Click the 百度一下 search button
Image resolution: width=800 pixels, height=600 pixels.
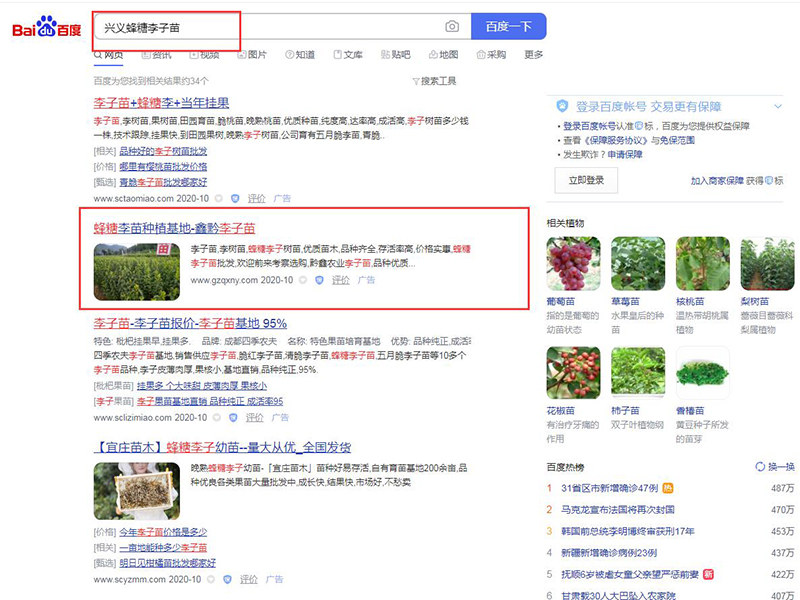pyautogui.click(x=508, y=27)
